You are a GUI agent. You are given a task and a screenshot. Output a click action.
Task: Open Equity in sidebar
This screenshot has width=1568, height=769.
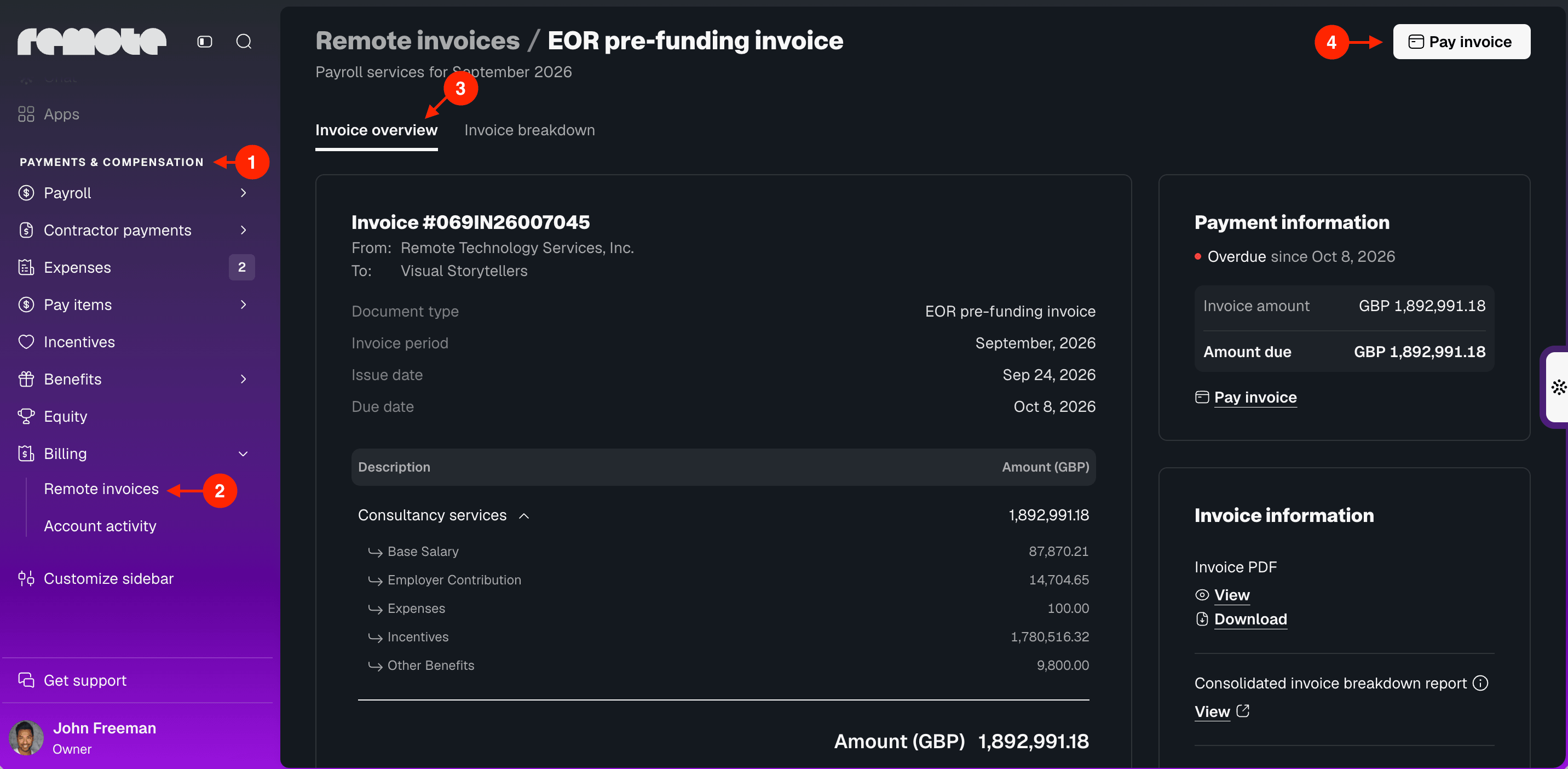coord(65,416)
